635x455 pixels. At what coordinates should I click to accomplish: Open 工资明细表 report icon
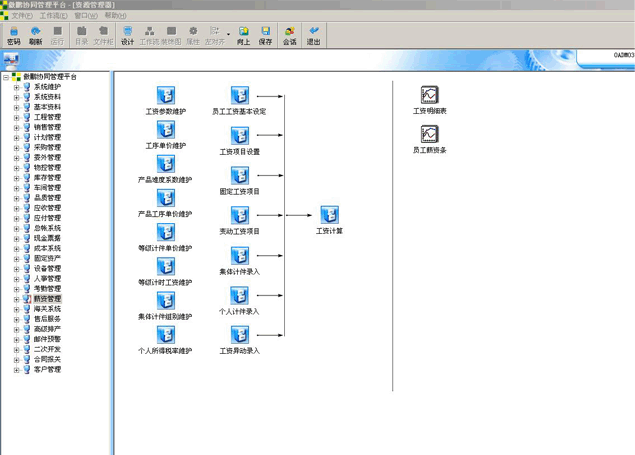(x=430, y=96)
